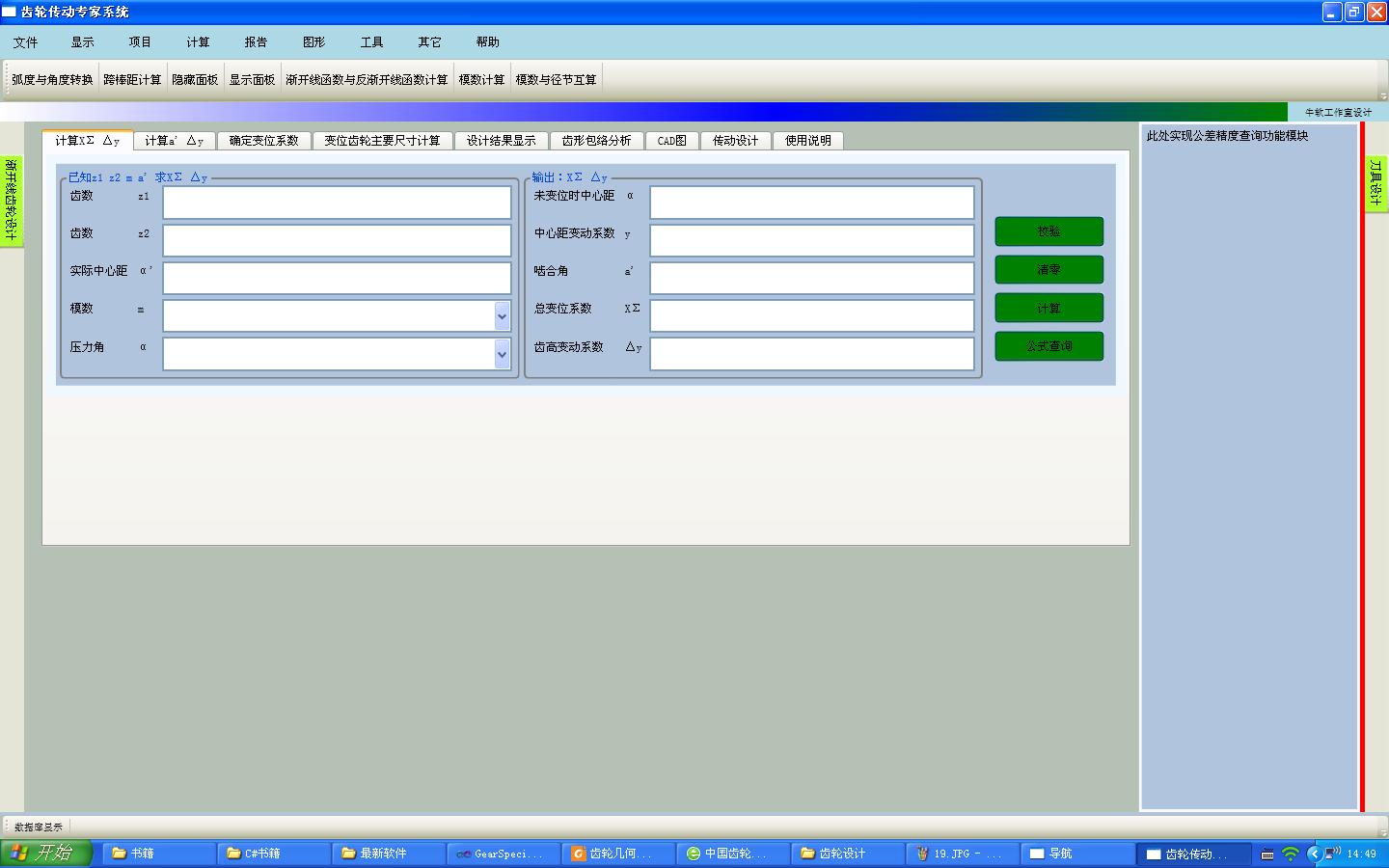
Task: Expand hidden tray icons arrow
Action: click(x=1314, y=854)
